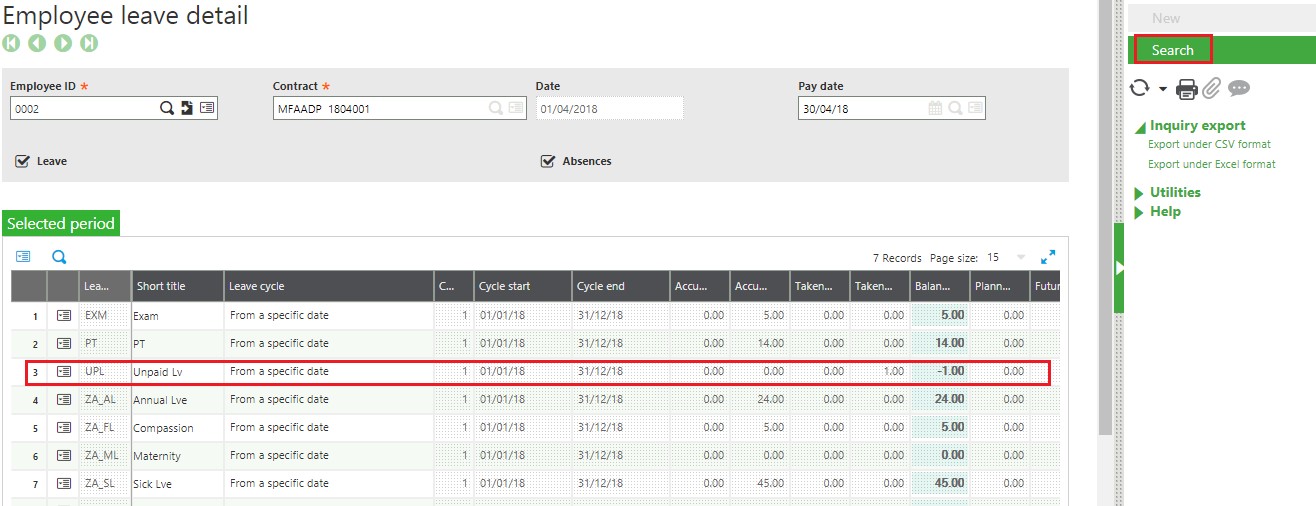Click the green Search button
Viewport: 1316px width, 506px height.
click(1172, 50)
